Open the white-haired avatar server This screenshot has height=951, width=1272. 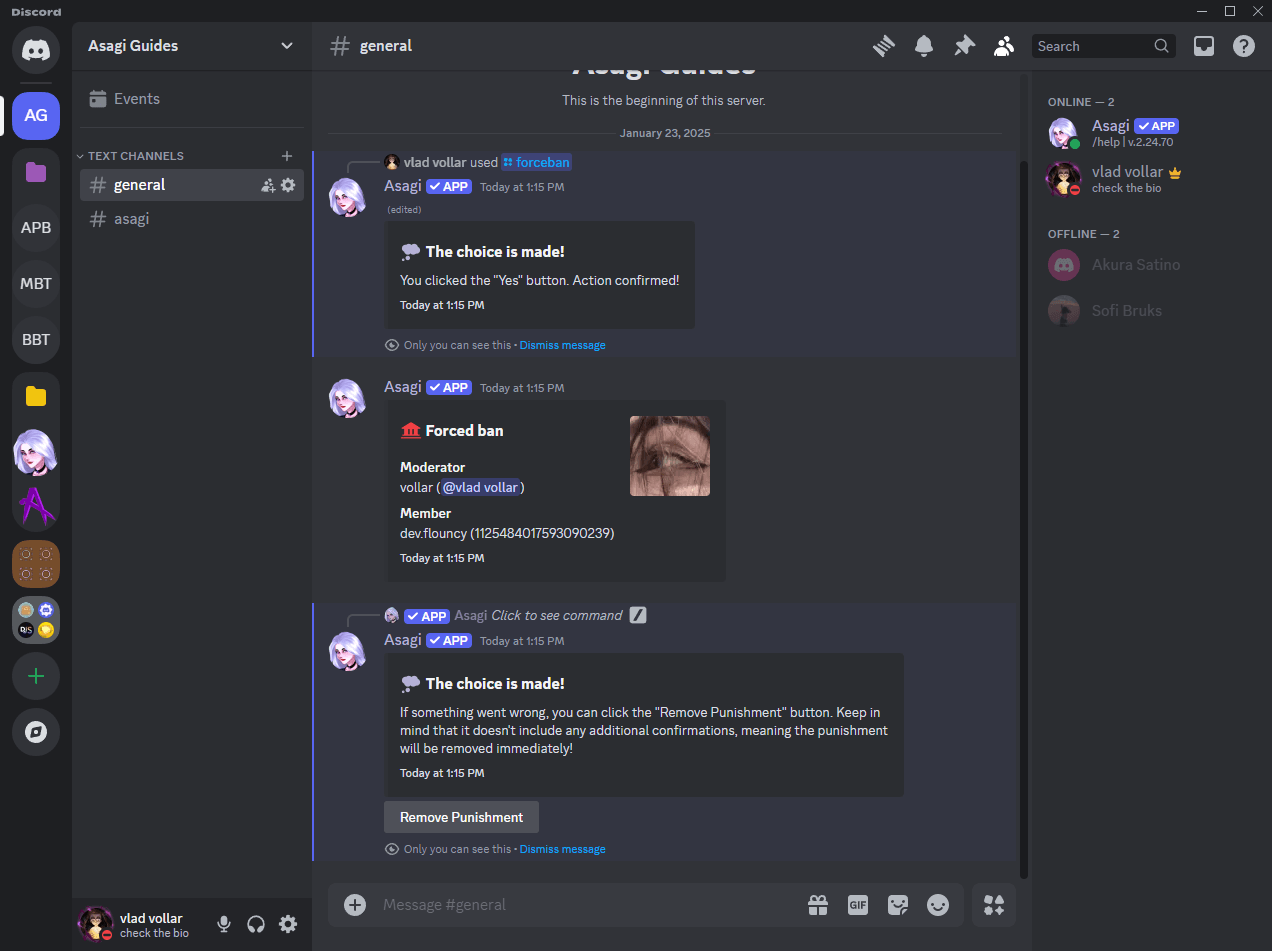click(x=36, y=452)
